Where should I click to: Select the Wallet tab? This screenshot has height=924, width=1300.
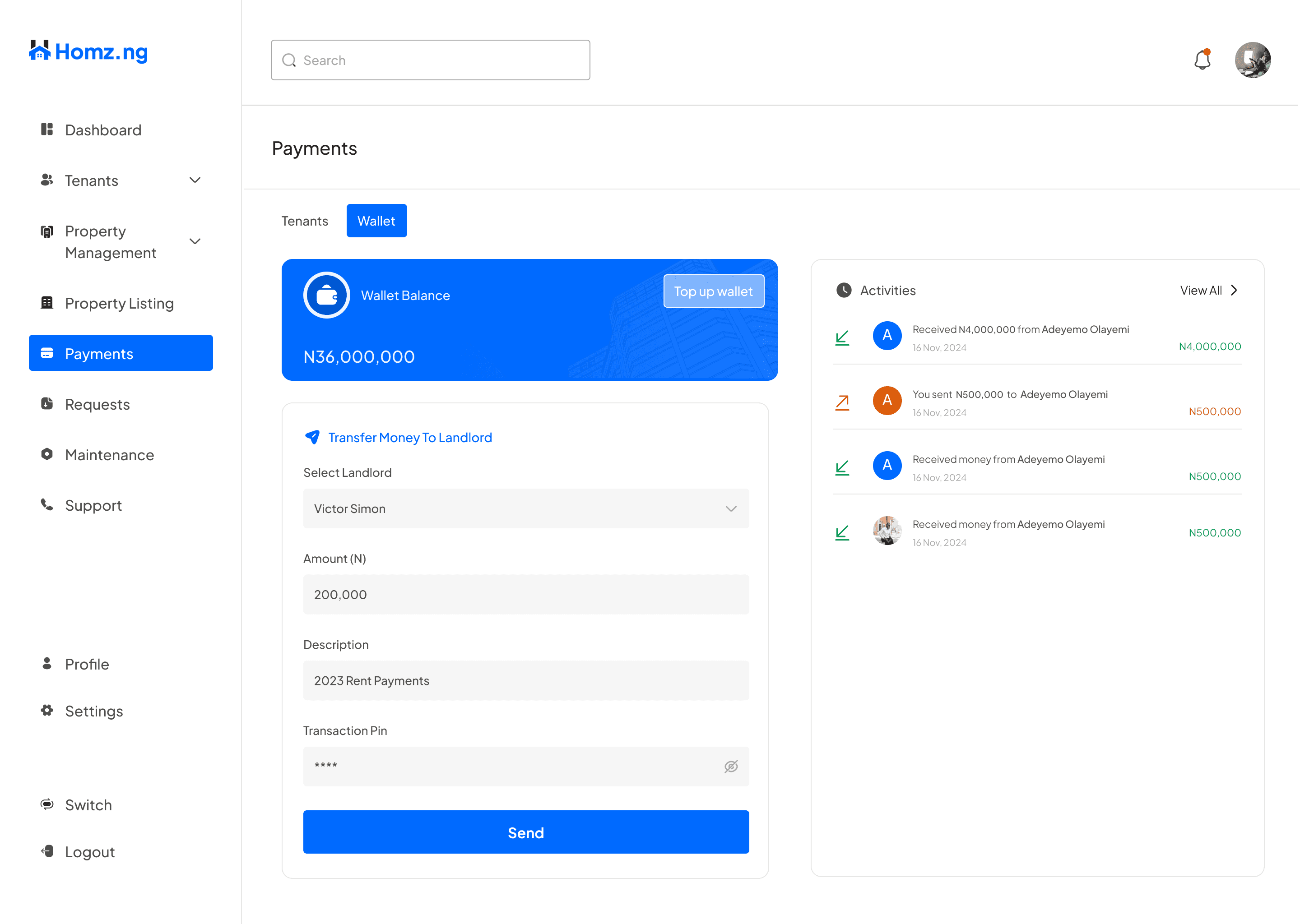click(x=376, y=221)
